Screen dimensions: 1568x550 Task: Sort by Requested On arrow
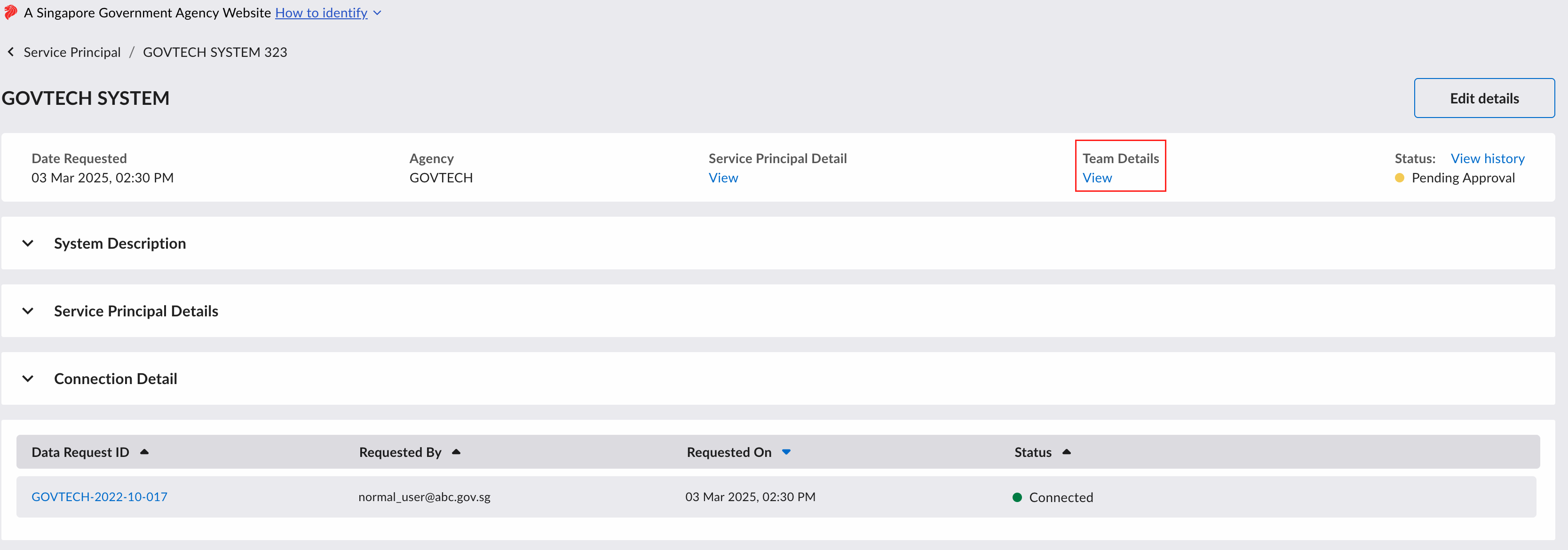click(786, 452)
